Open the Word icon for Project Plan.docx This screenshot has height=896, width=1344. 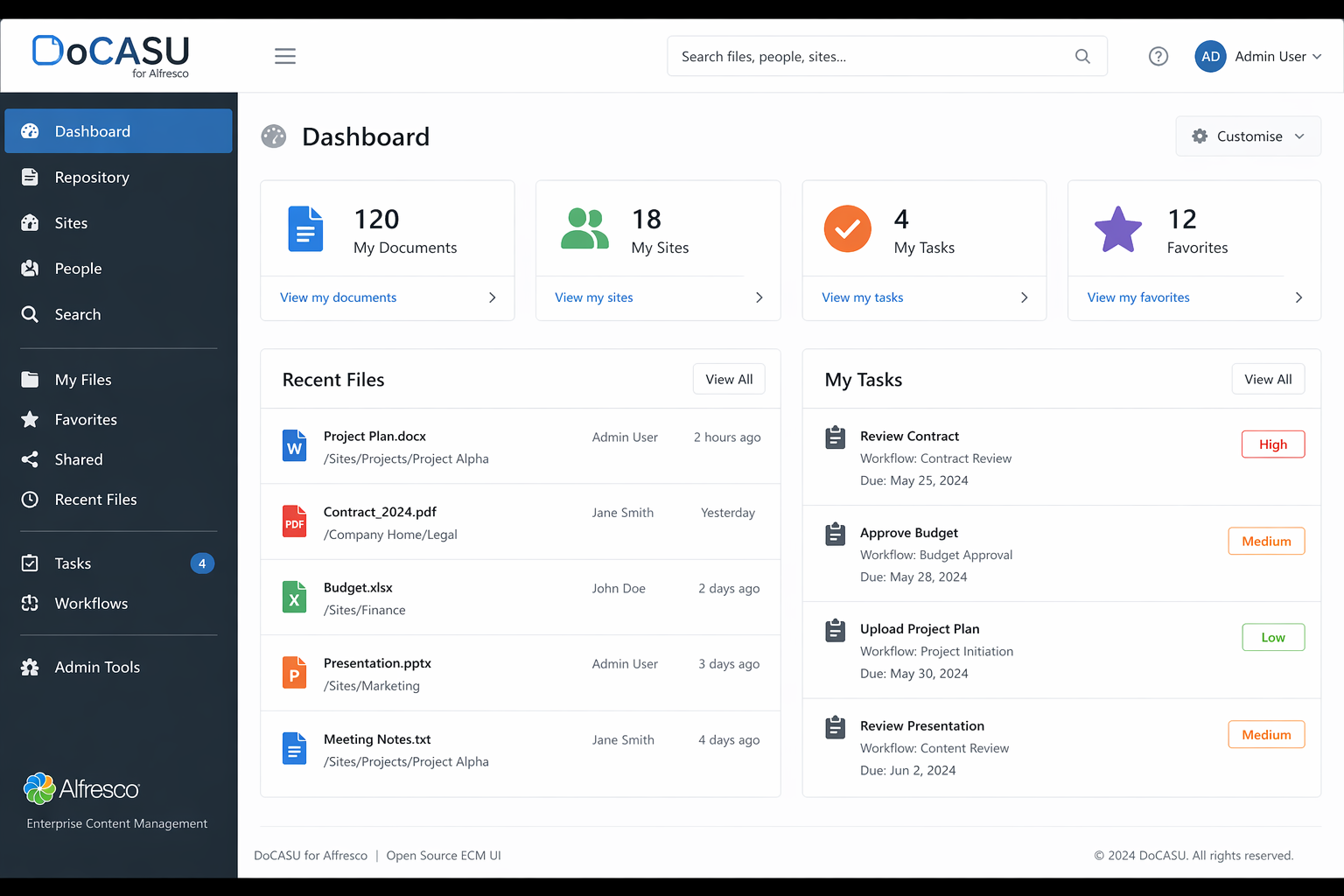tap(295, 446)
